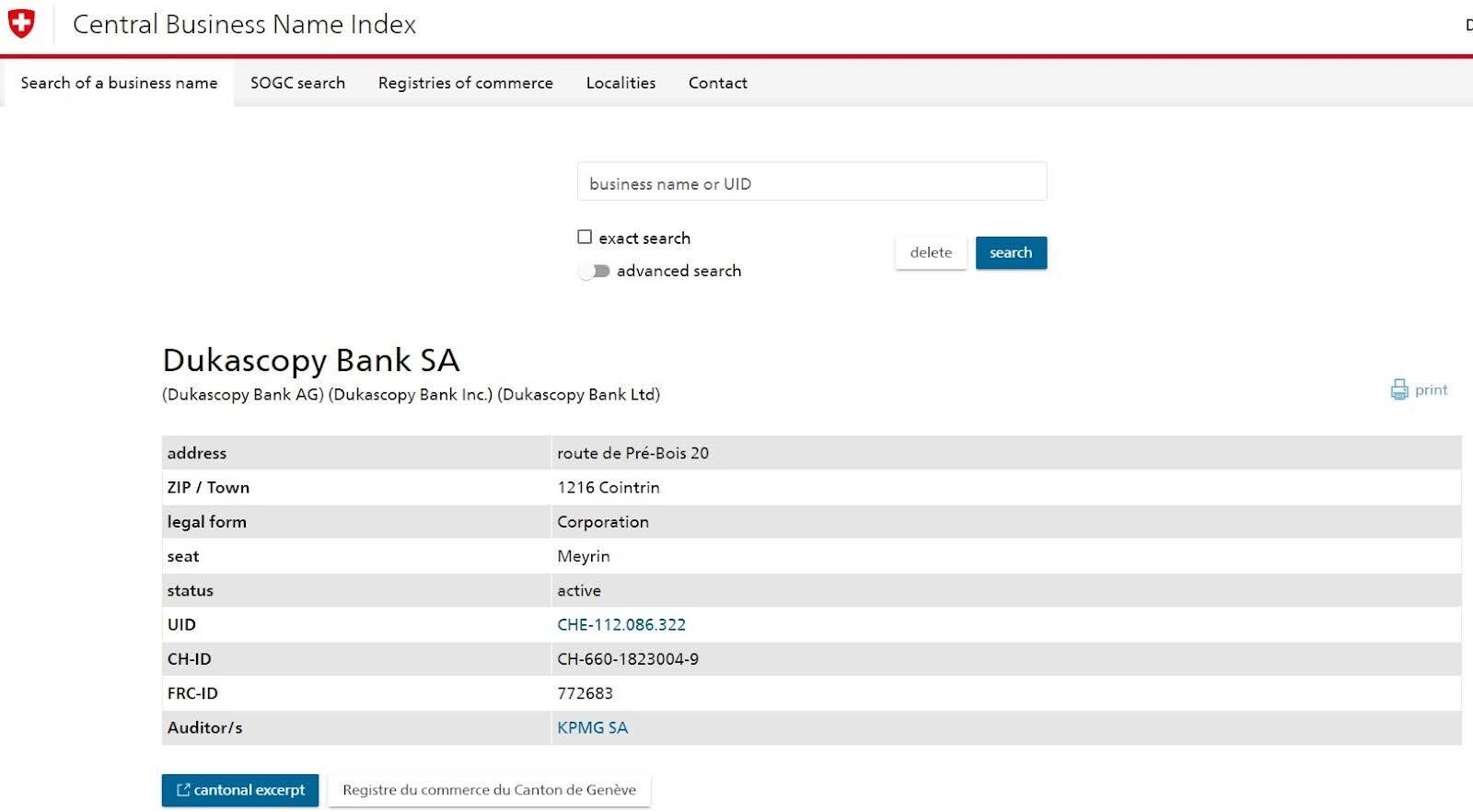The image size is (1473, 812).
Task: Toggle the advanced search switch
Action: [x=594, y=271]
